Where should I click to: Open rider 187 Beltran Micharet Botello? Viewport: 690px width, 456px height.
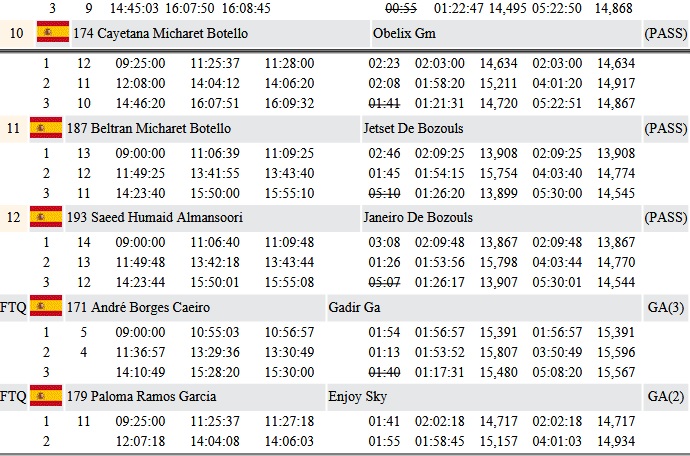149,129
